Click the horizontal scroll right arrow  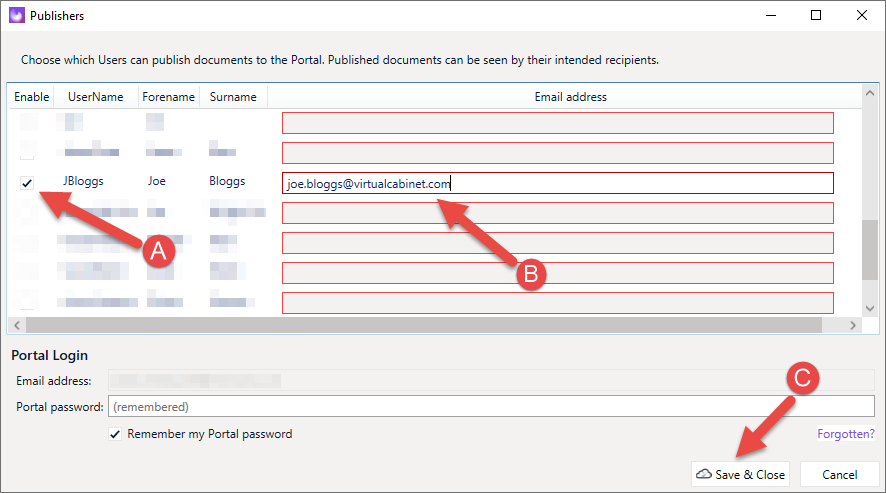[853, 325]
